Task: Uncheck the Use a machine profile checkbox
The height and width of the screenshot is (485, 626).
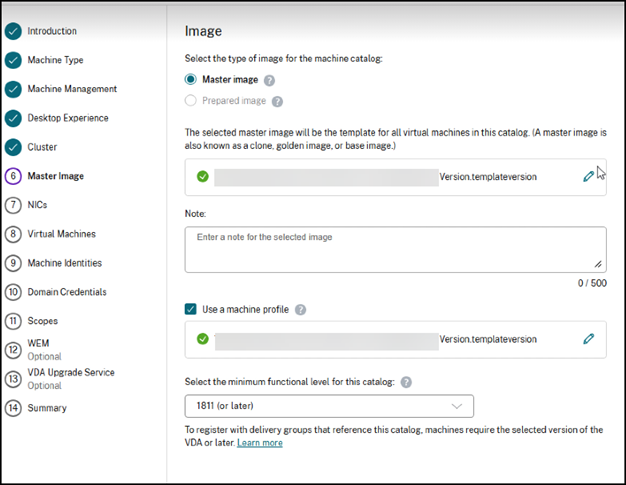Action: (191, 310)
